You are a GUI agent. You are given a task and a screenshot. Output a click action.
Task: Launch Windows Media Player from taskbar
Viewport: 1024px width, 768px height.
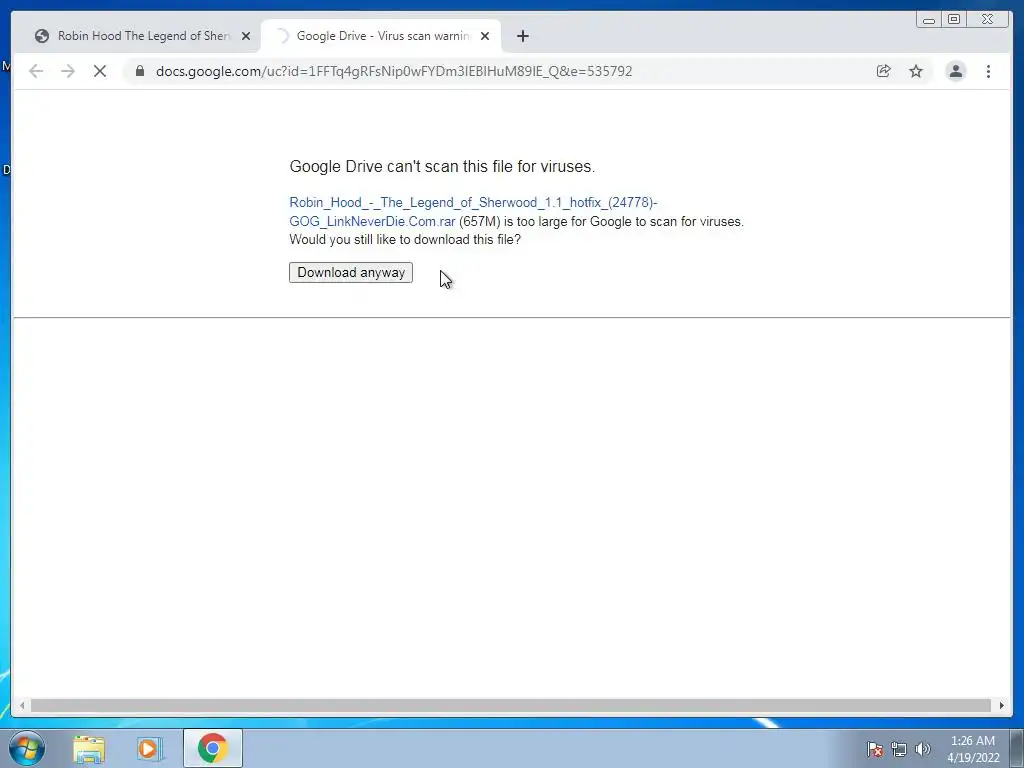coord(149,748)
